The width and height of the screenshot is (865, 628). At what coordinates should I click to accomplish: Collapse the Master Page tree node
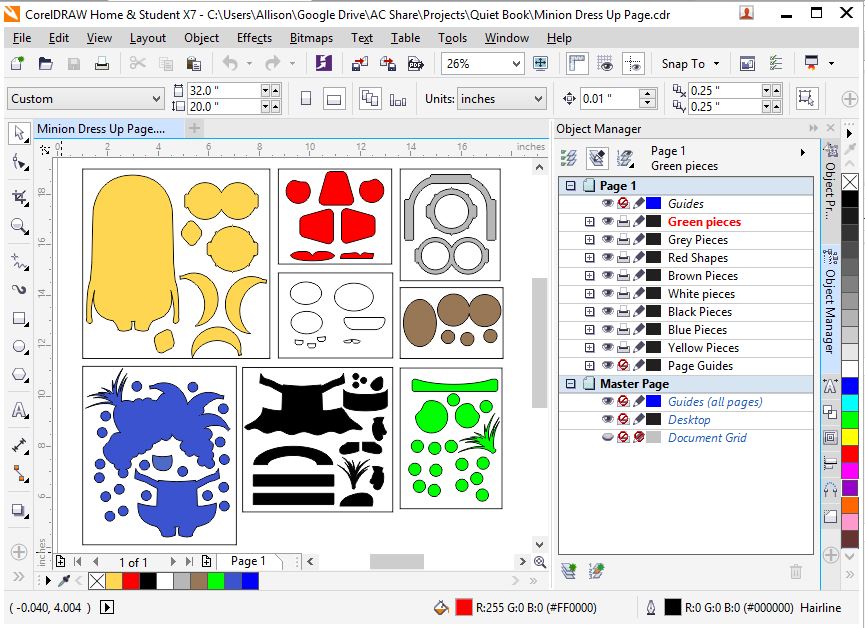click(570, 384)
